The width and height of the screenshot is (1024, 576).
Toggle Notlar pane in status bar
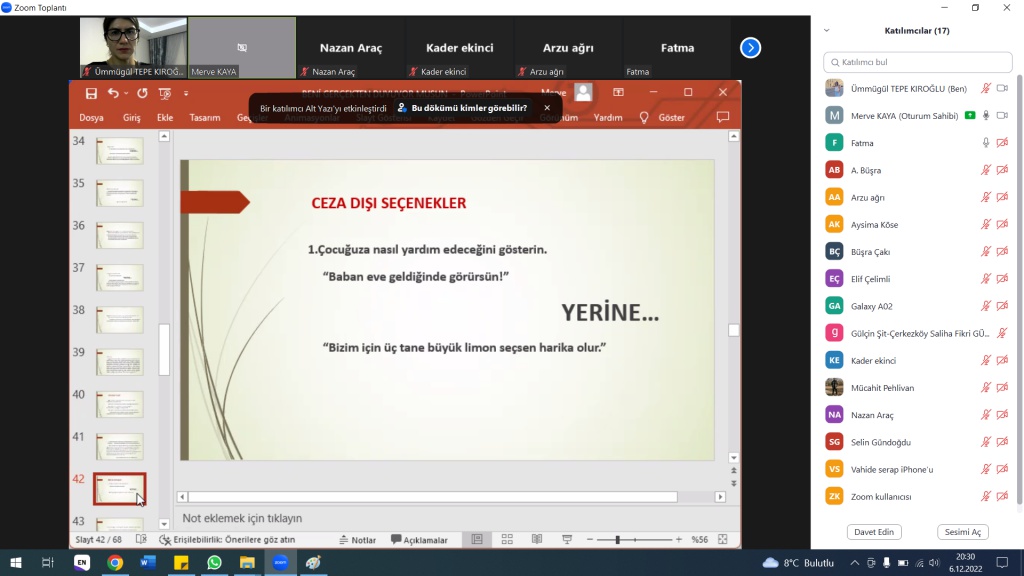coord(357,540)
